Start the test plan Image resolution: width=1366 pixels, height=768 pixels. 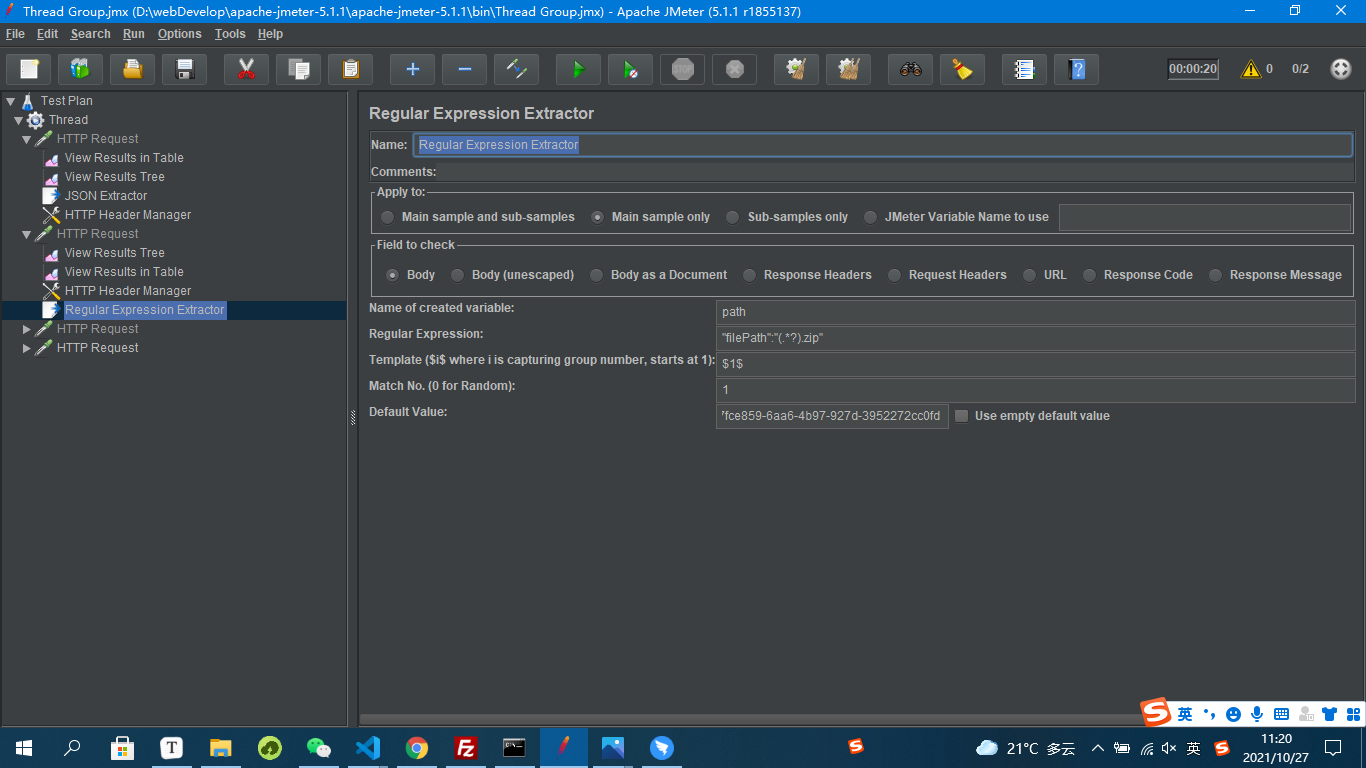(x=577, y=69)
